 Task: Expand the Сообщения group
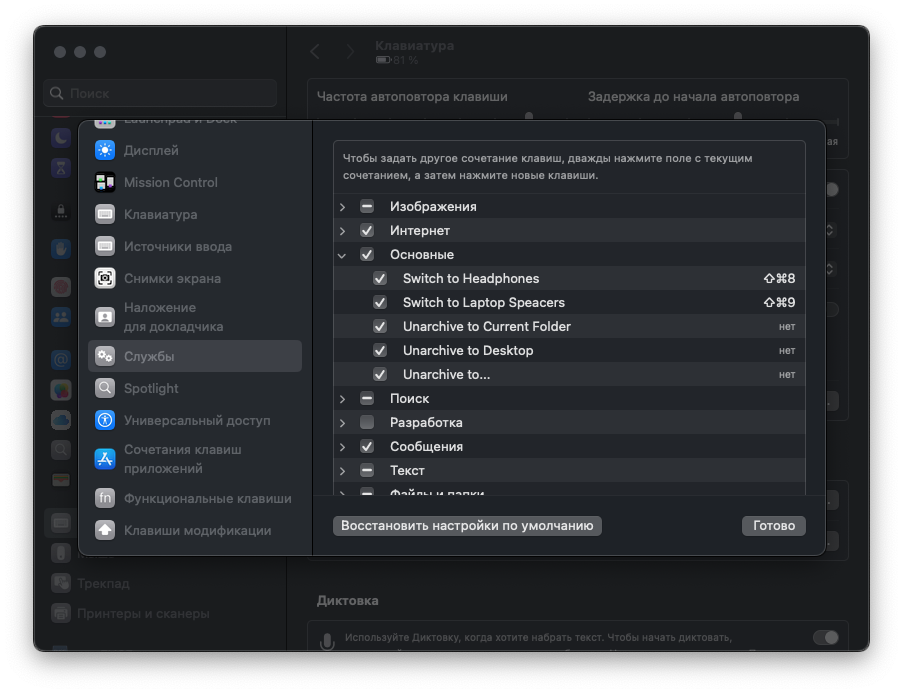point(342,446)
